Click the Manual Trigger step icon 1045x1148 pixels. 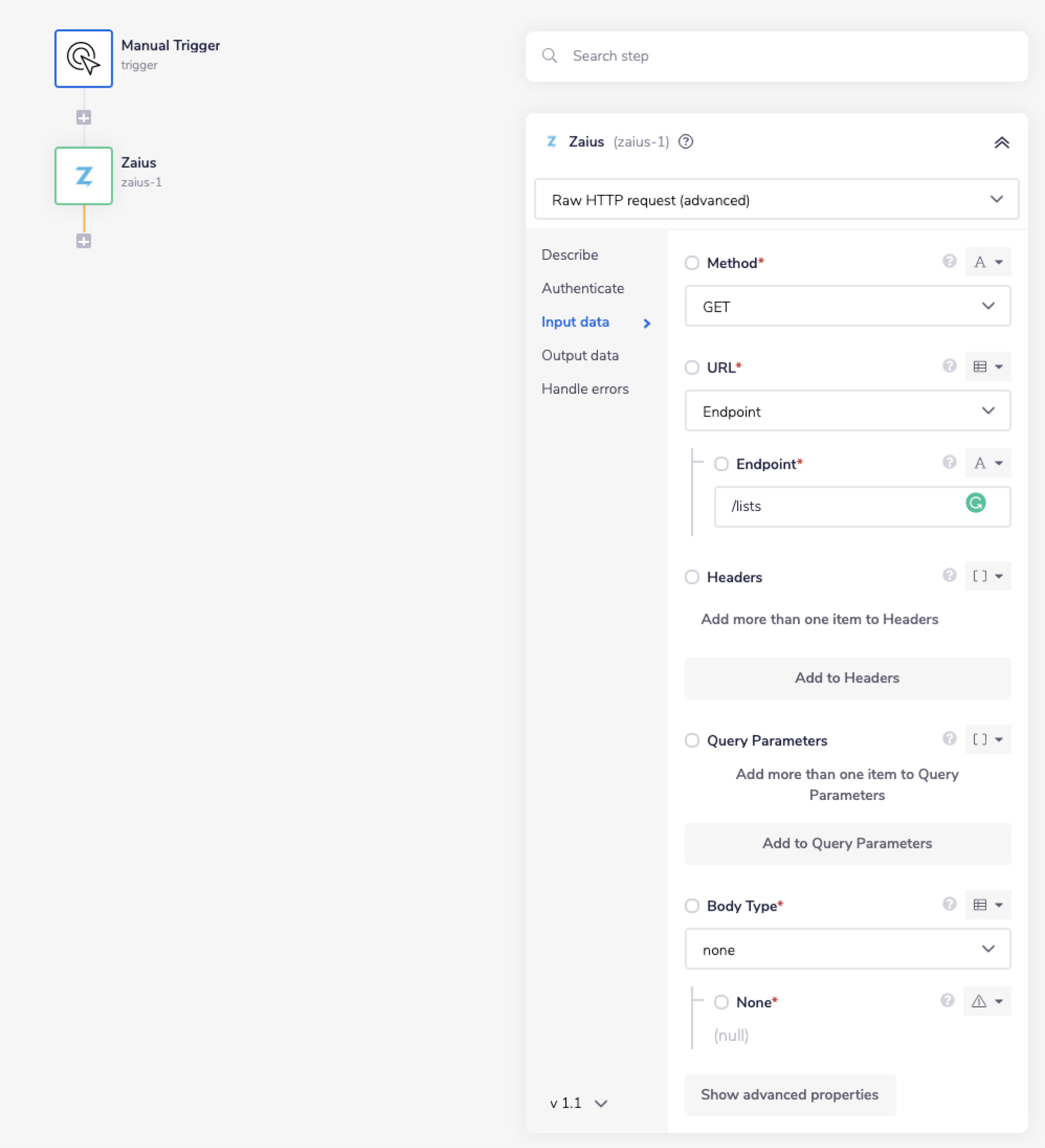pos(83,58)
